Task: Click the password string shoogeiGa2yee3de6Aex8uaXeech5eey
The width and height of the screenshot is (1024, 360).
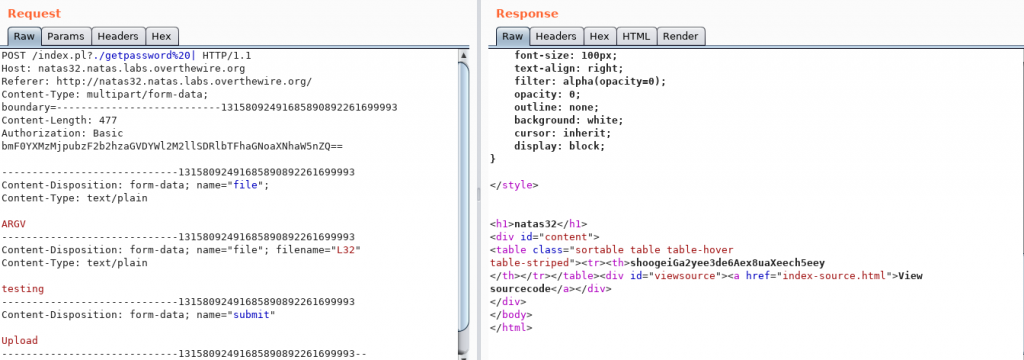Action: [727, 263]
